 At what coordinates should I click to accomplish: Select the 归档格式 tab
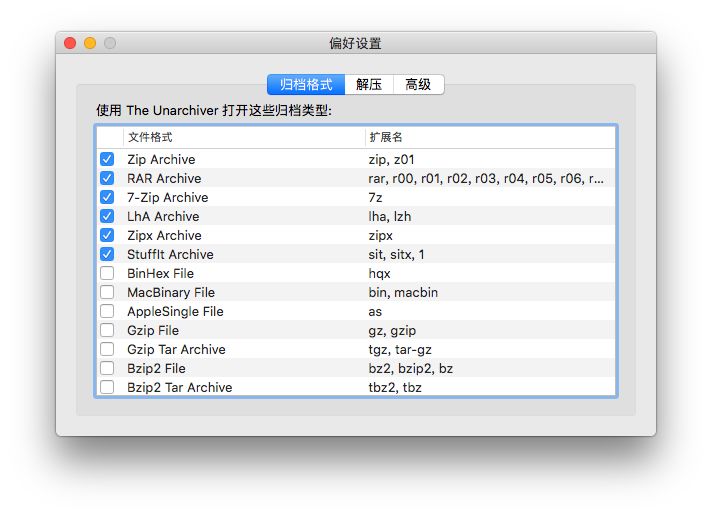(x=306, y=84)
